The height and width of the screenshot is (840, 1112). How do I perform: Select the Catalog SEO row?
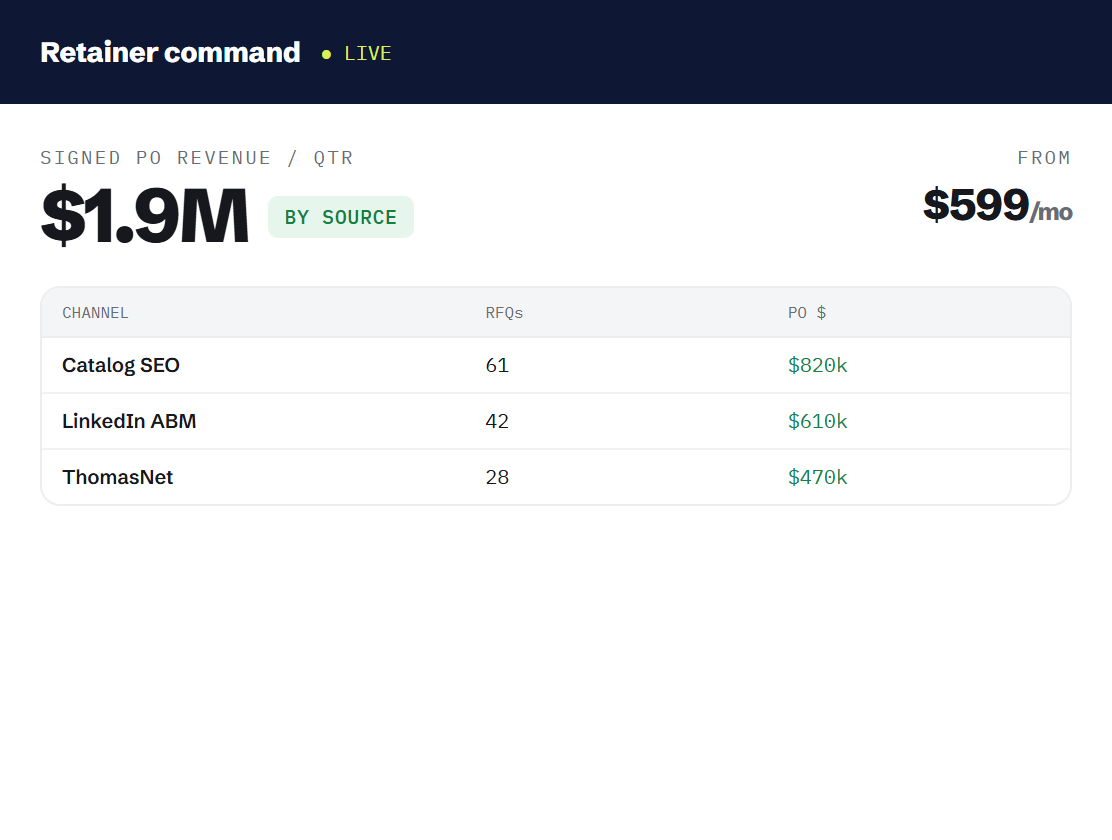pos(556,365)
